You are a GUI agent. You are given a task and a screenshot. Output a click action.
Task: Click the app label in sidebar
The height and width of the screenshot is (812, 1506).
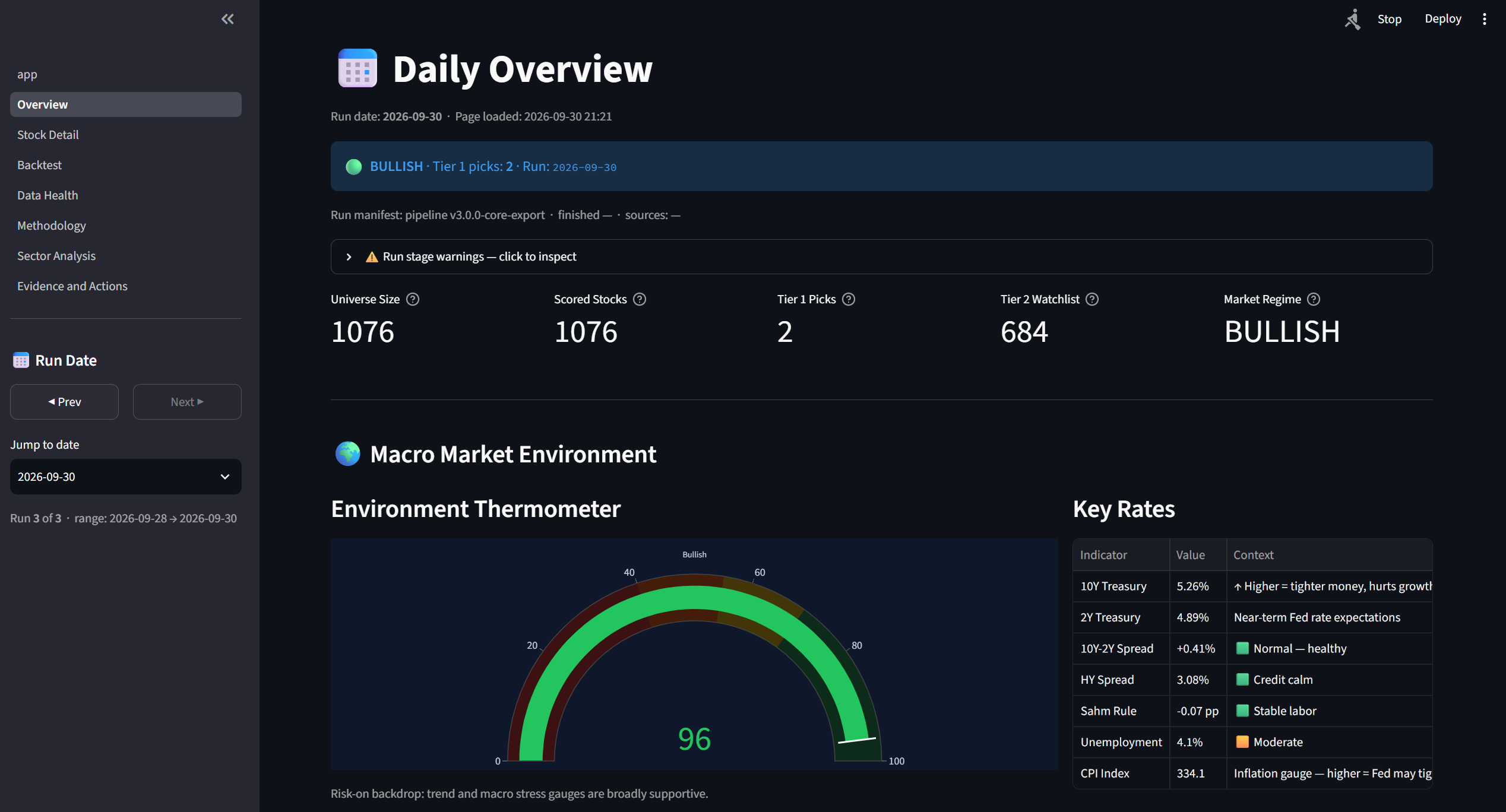click(x=27, y=74)
